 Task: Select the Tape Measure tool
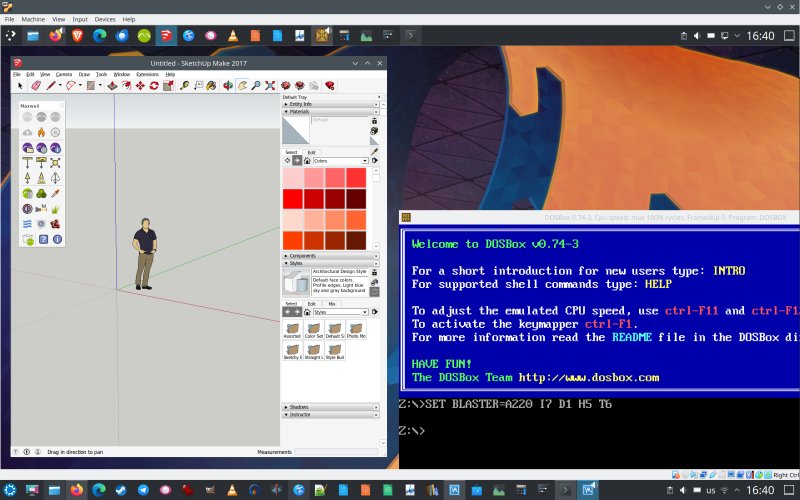tap(184, 86)
